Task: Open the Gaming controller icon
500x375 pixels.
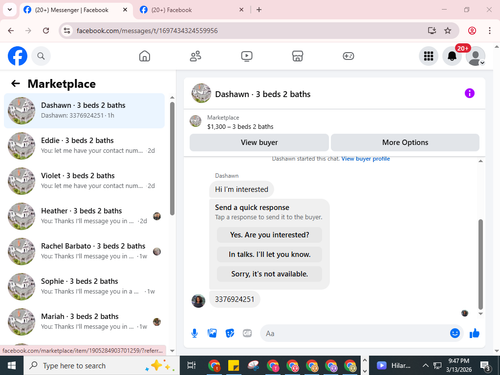Action: (x=348, y=56)
